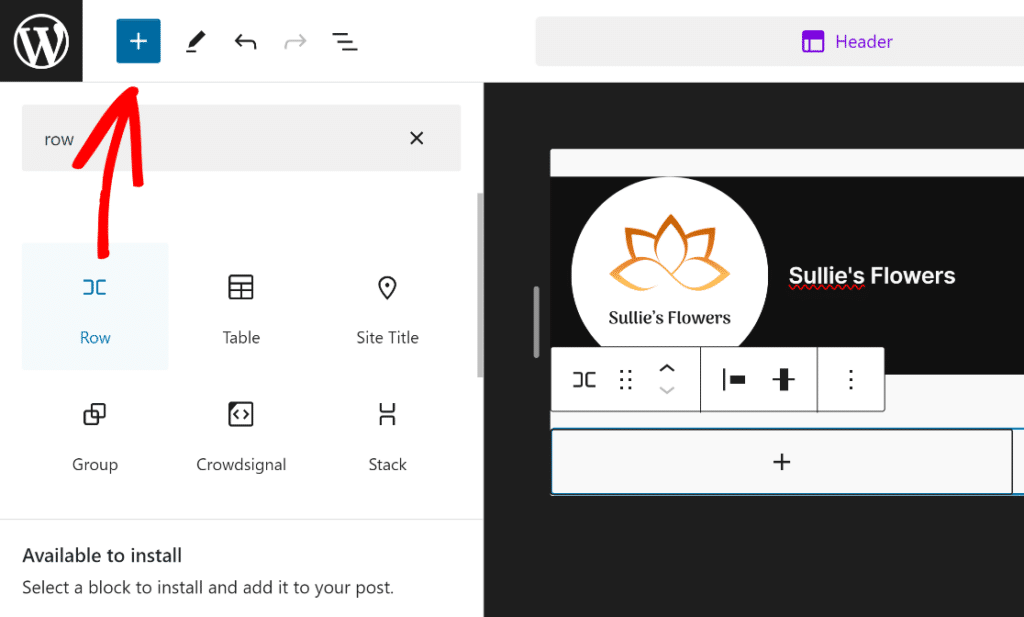This screenshot has height=617, width=1024.
Task: Open the justification dropdown
Action: point(734,379)
